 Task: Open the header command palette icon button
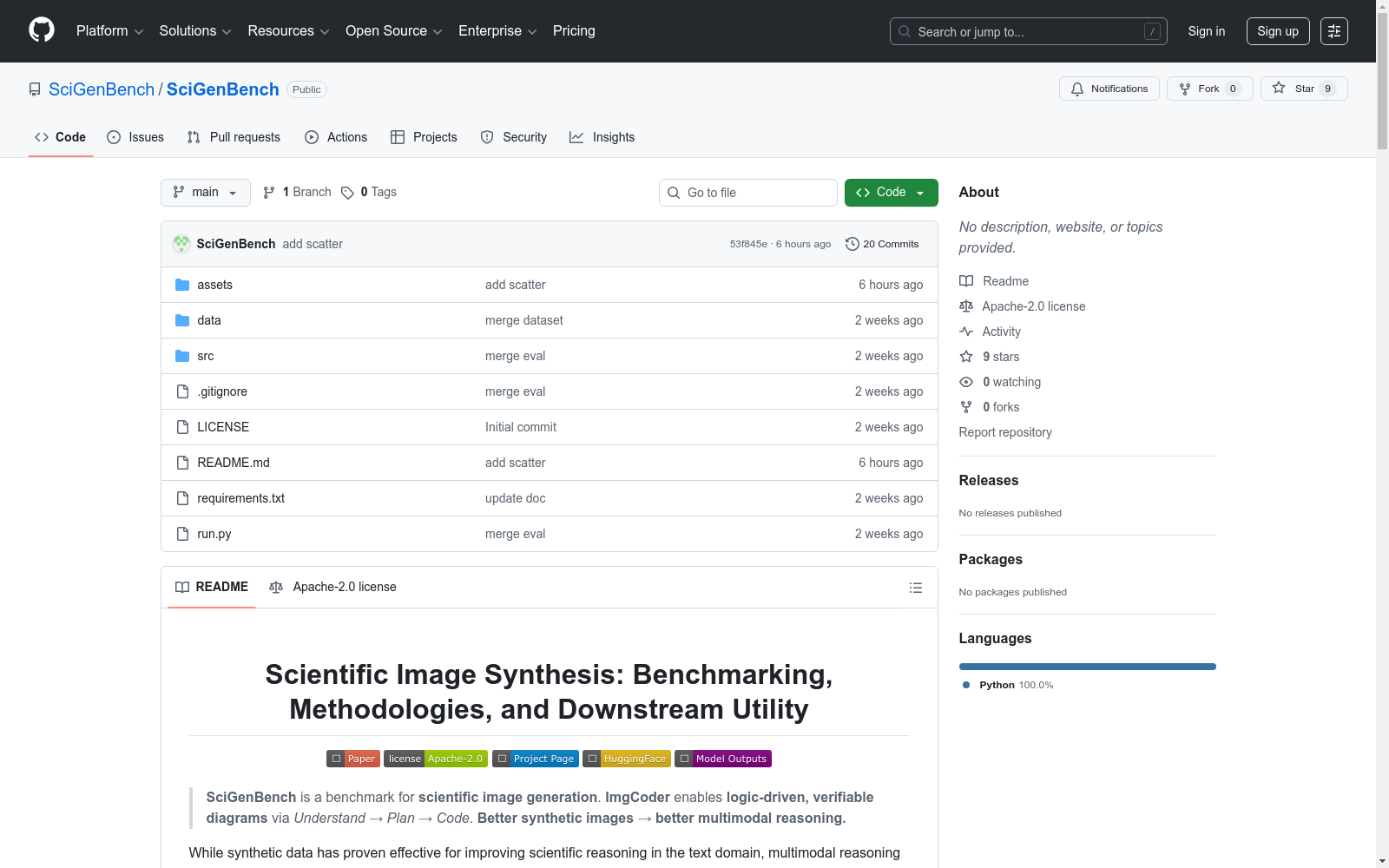click(x=1334, y=31)
